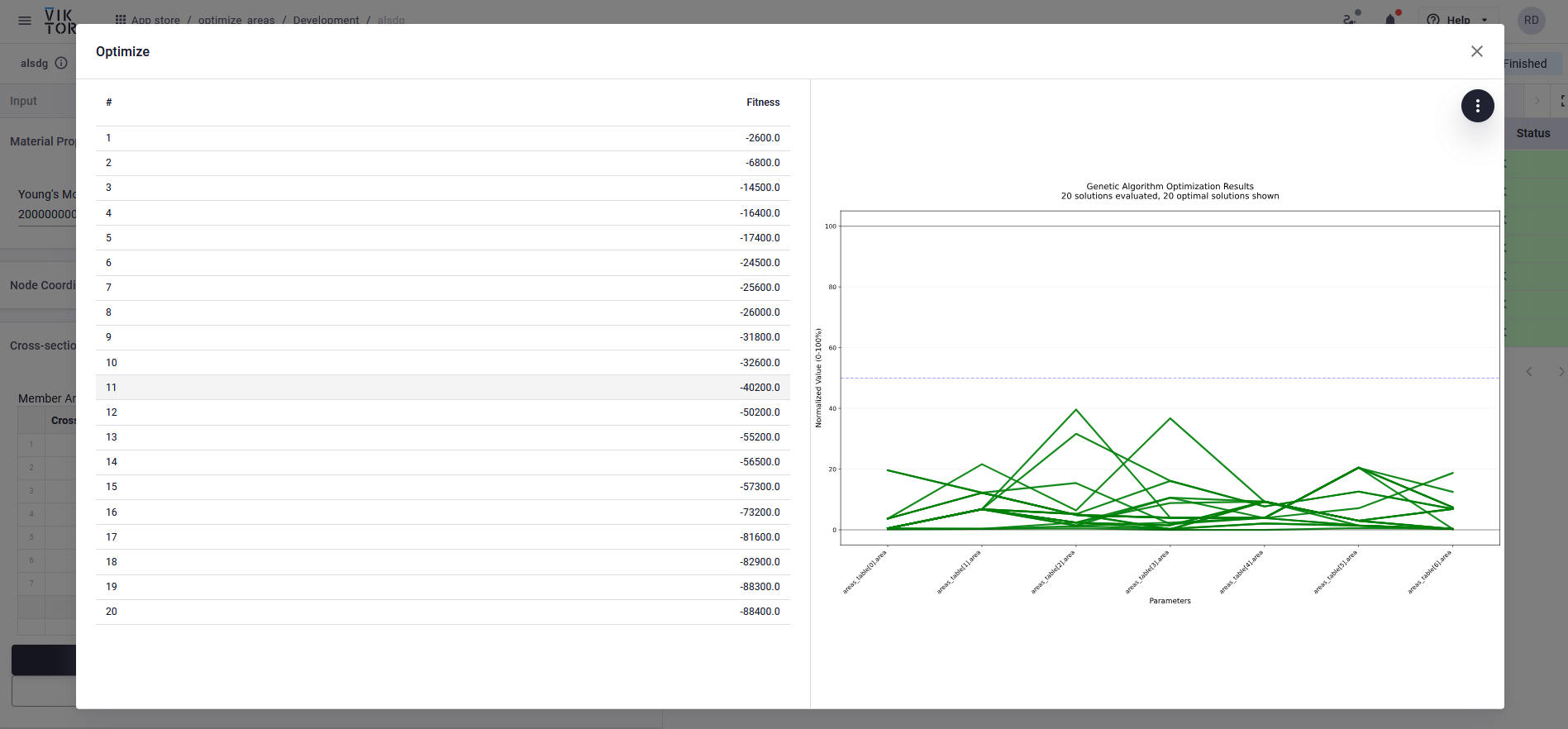Click the VIKTOR logo

60,21
